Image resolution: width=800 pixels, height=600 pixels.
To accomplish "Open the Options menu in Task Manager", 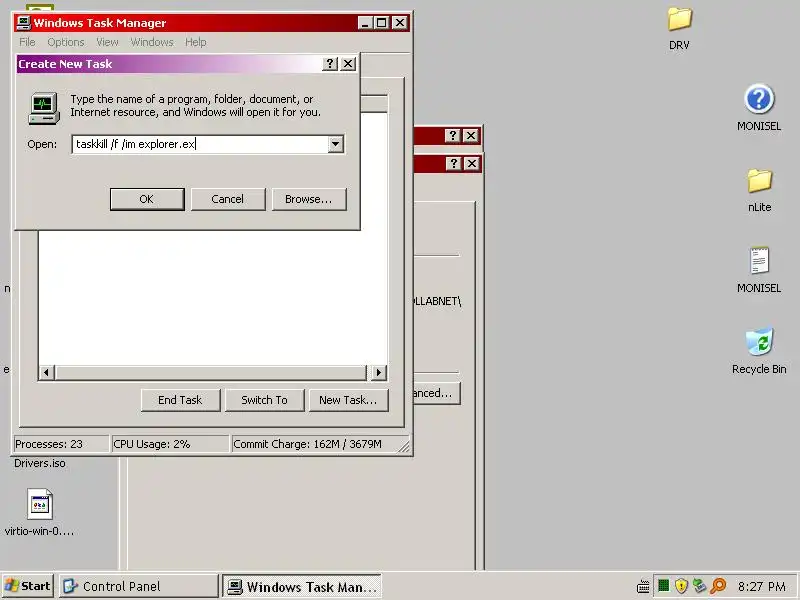I will (x=66, y=42).
